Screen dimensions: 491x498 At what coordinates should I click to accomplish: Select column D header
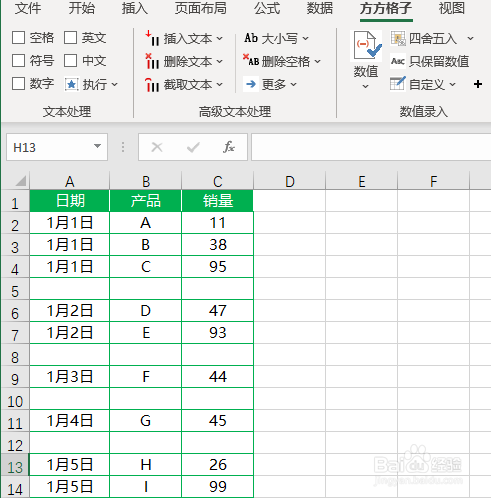[x=290, y=181]
